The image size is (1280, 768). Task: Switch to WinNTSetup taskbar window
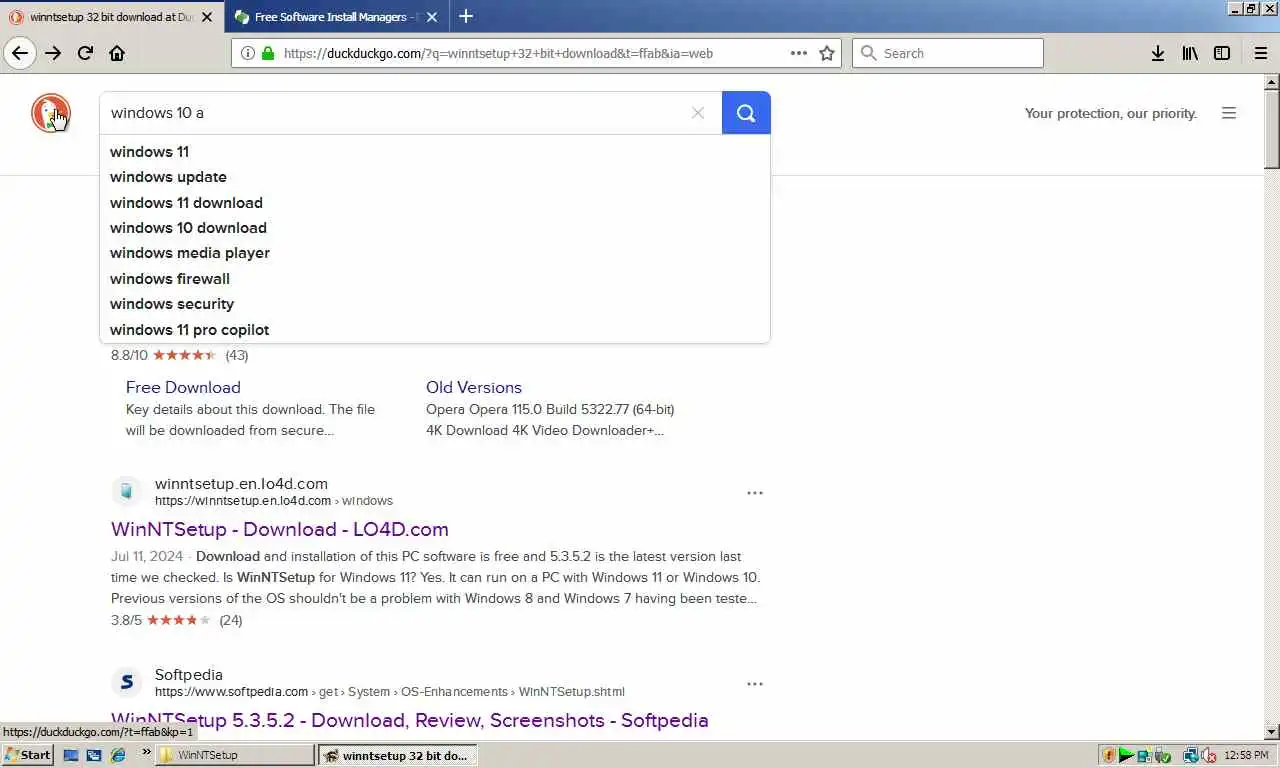(x=235, y=755)
